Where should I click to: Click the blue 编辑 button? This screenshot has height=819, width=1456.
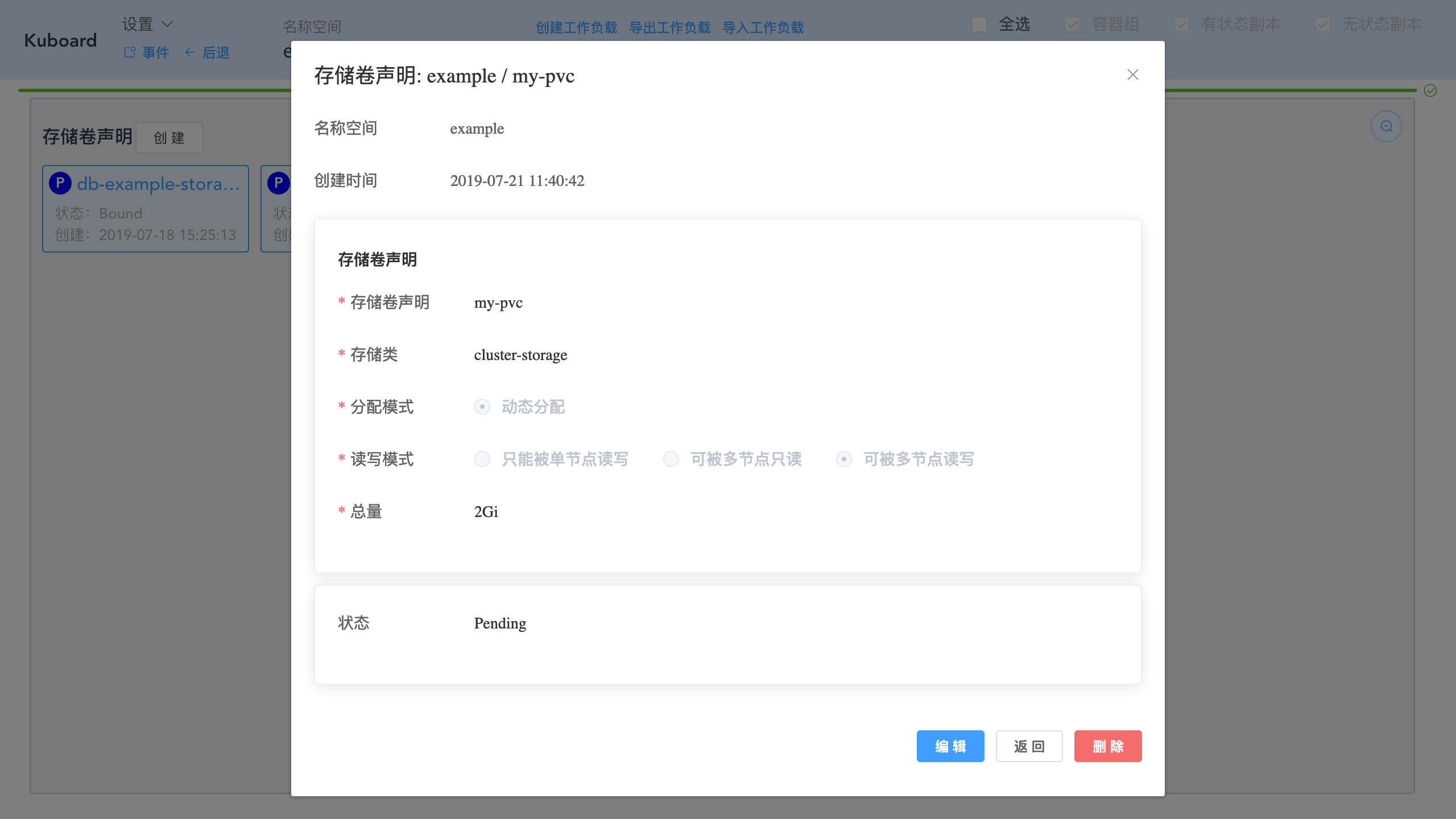[x=950, y=746]
